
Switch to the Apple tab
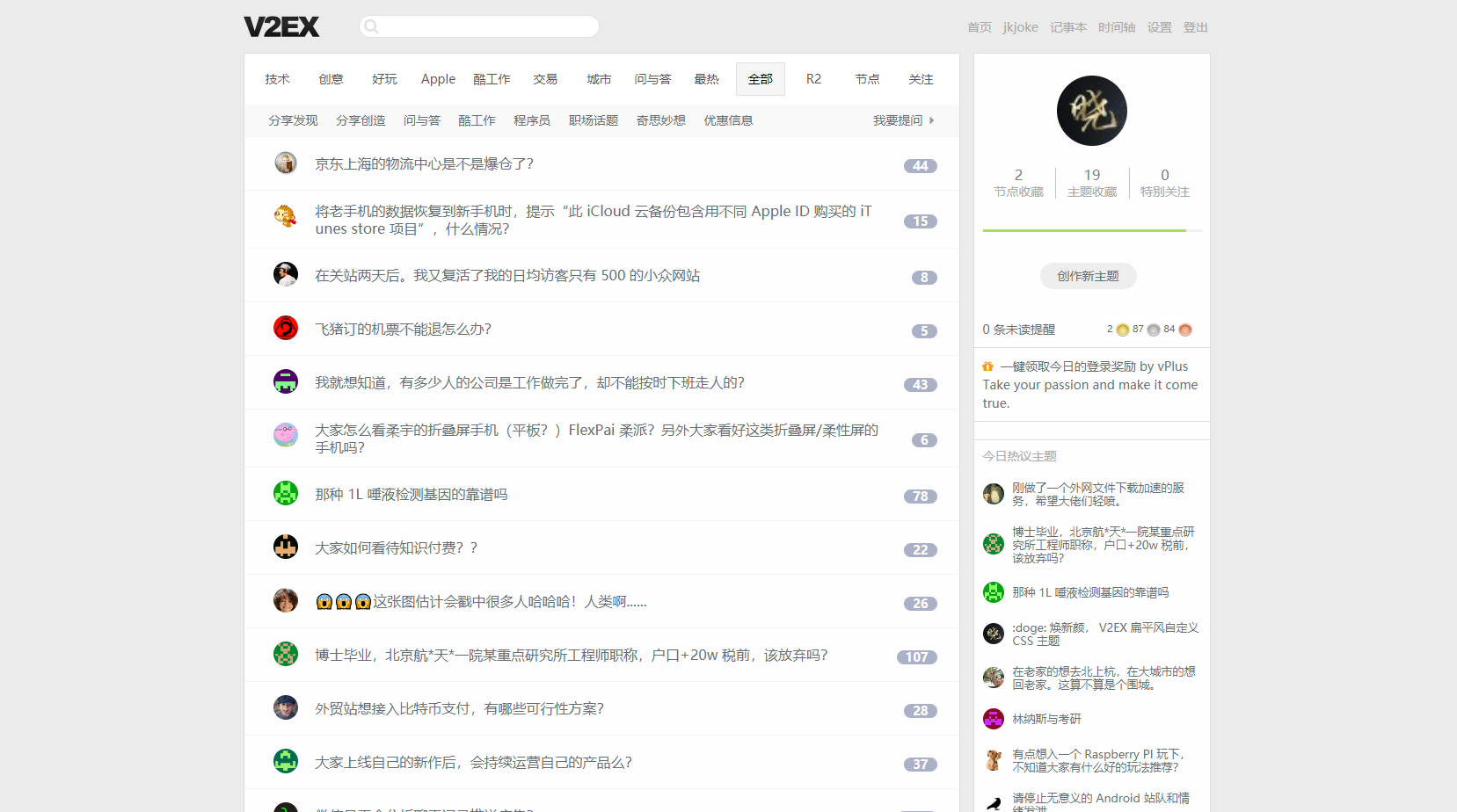pyautogui.click(x=437, y=78)
